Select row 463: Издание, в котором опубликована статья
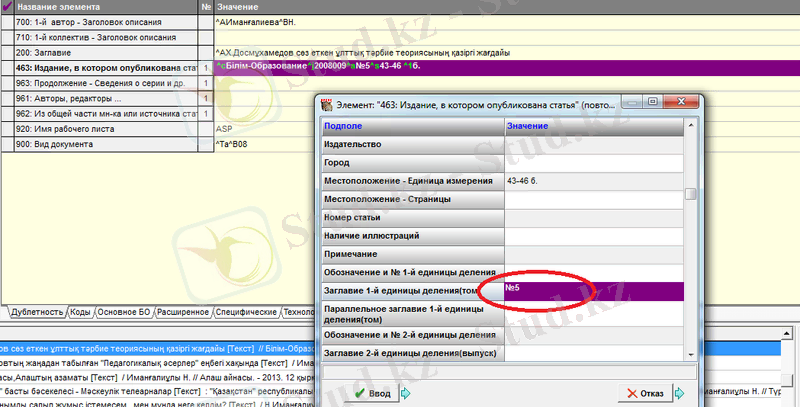This screenshot has height=407, width=800. coord(106,68)
